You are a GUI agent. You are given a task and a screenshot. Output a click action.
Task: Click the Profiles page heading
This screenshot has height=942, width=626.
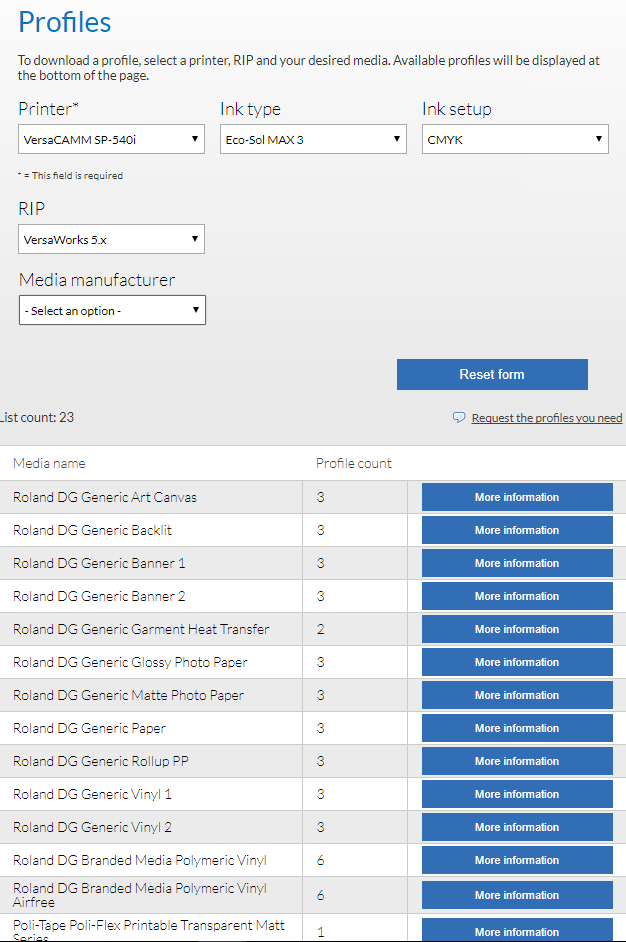coord(65,22)
